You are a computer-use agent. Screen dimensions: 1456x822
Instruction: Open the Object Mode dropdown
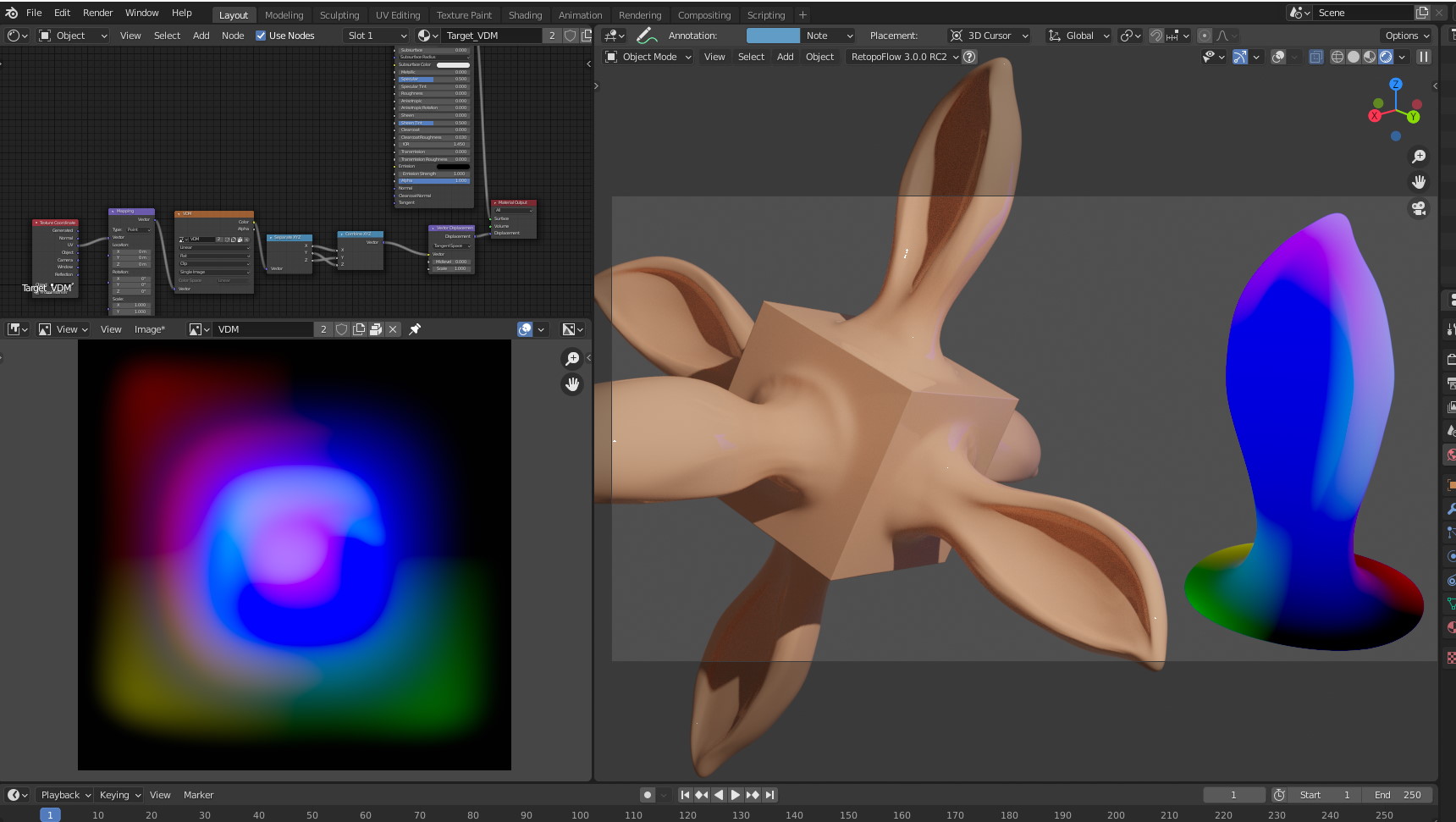(x=648, y=57)
